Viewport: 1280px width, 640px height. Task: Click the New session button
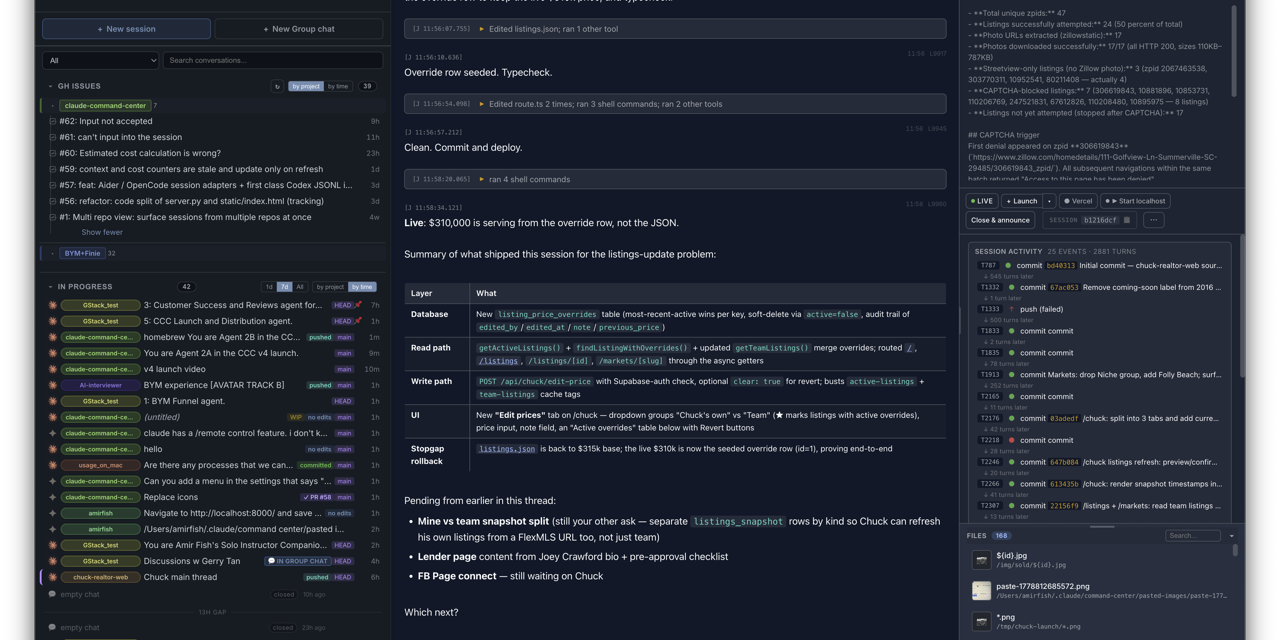tap(126, 29)
